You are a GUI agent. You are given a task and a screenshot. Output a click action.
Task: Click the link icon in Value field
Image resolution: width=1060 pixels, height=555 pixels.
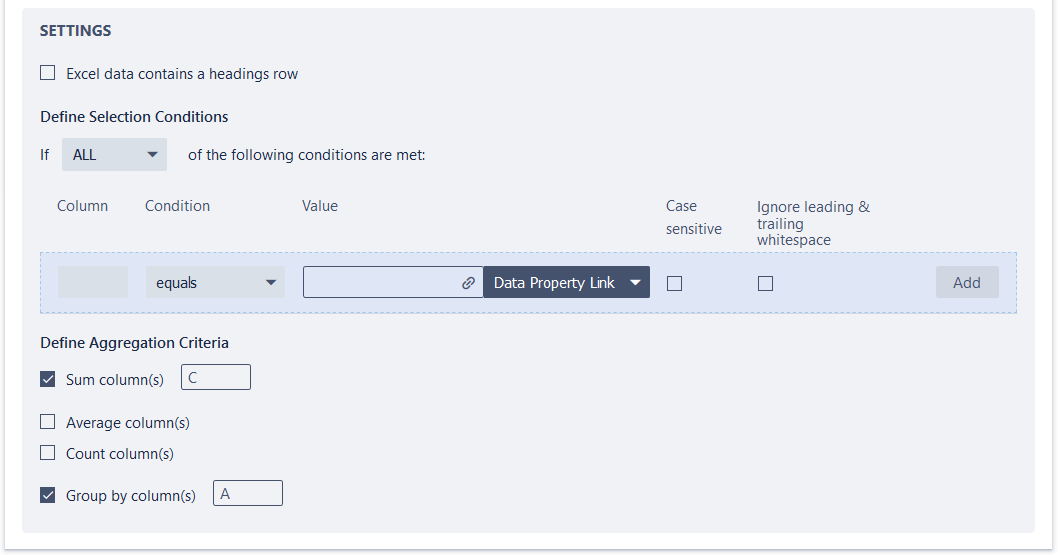point(468,283)
